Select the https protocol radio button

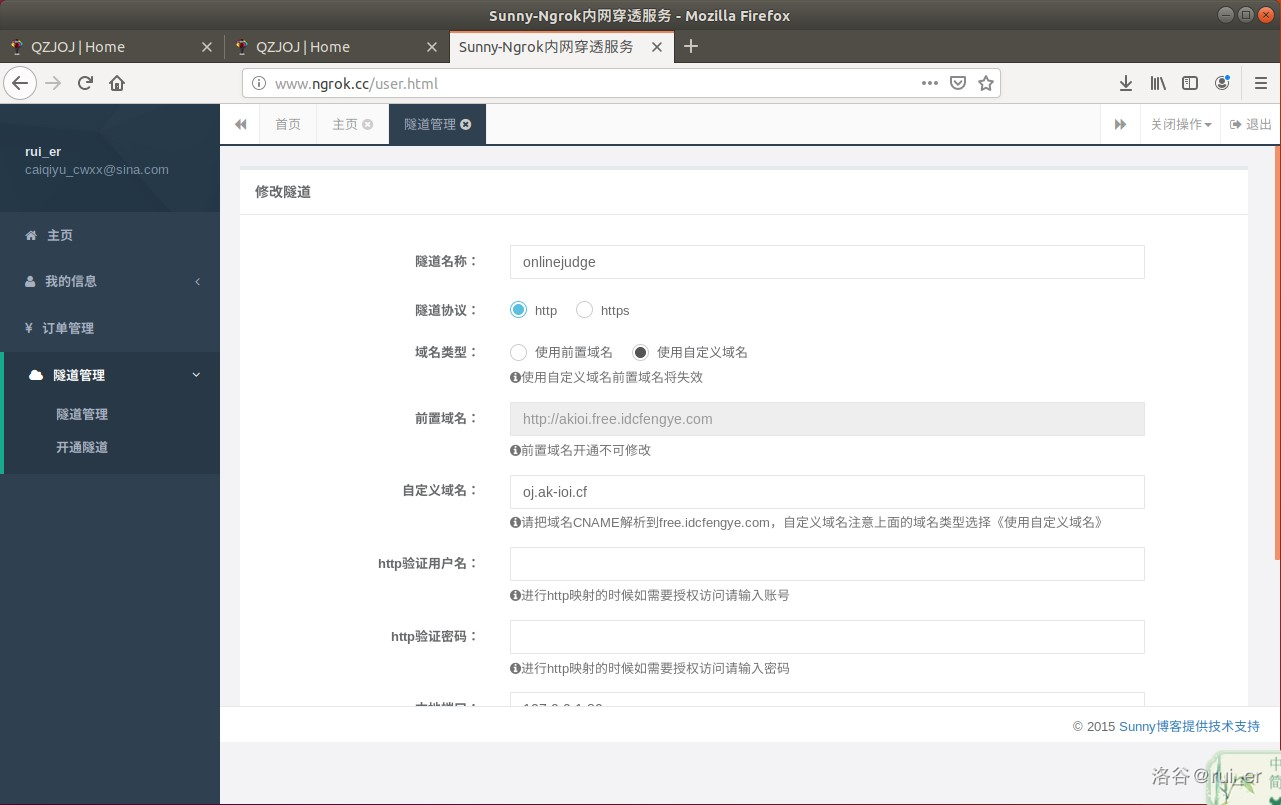click(x=584, y=310)
